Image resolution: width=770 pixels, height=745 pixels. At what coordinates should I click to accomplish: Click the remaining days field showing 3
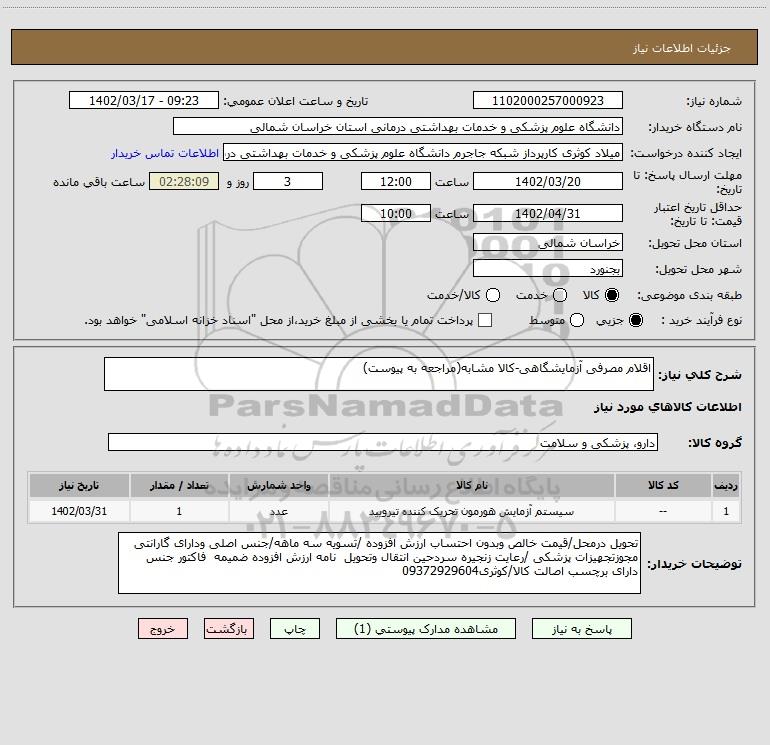[x=288, y=182]
